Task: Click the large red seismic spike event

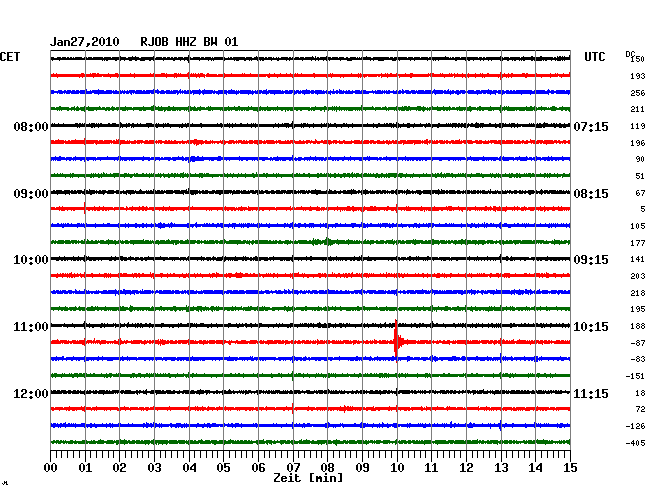Action: point(397,341)
